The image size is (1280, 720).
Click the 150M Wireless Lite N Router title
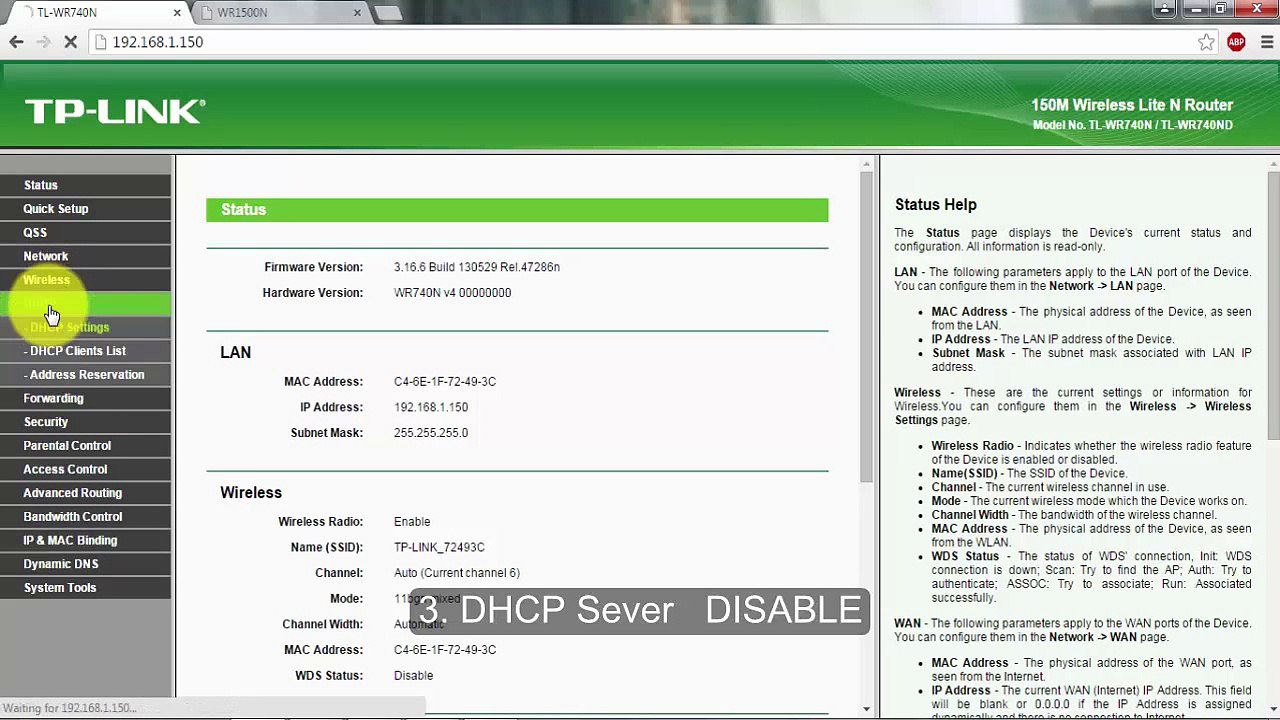point(1132,105)
